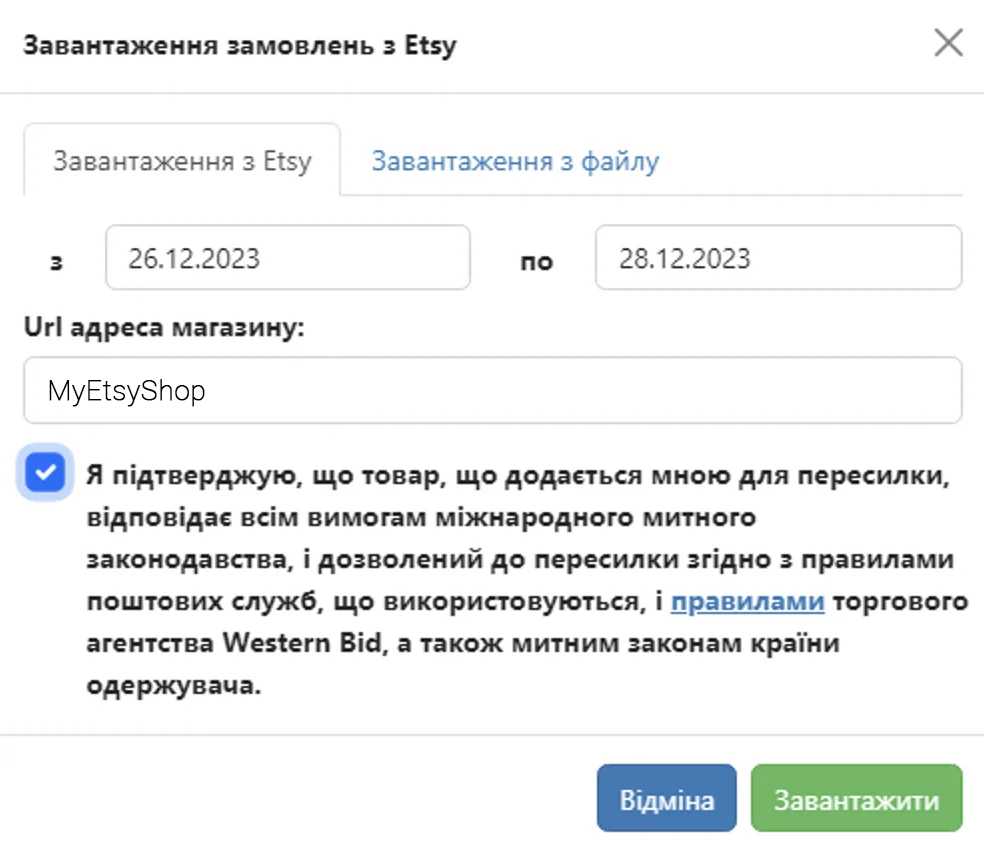984x854 pixels.
Task: Uncheck the customs compliance confirmation checkbox
Action: pyautogui.click(x=45, y=473)
